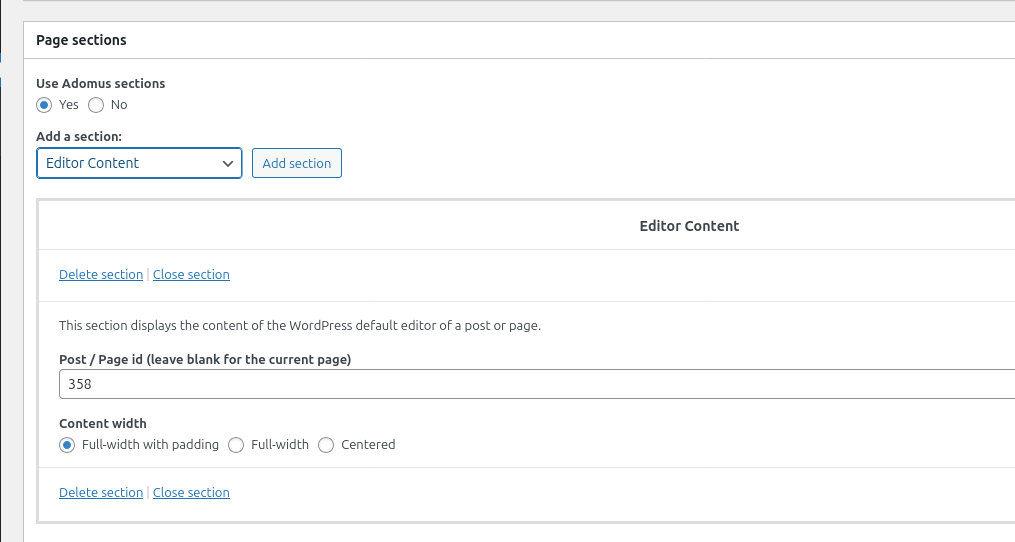Click the Content width label
This screenshot has height=542, width=1015.
(103, 424)
